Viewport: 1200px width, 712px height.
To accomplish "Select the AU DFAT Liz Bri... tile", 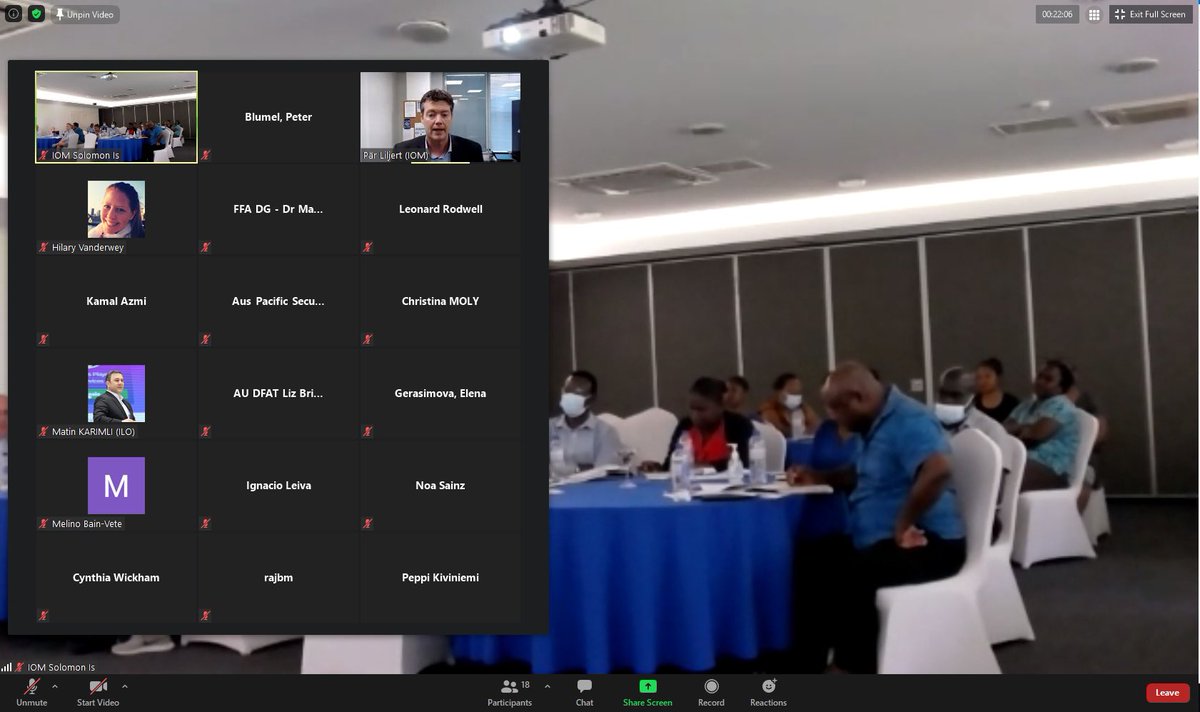I will click(x=278, y=393).
